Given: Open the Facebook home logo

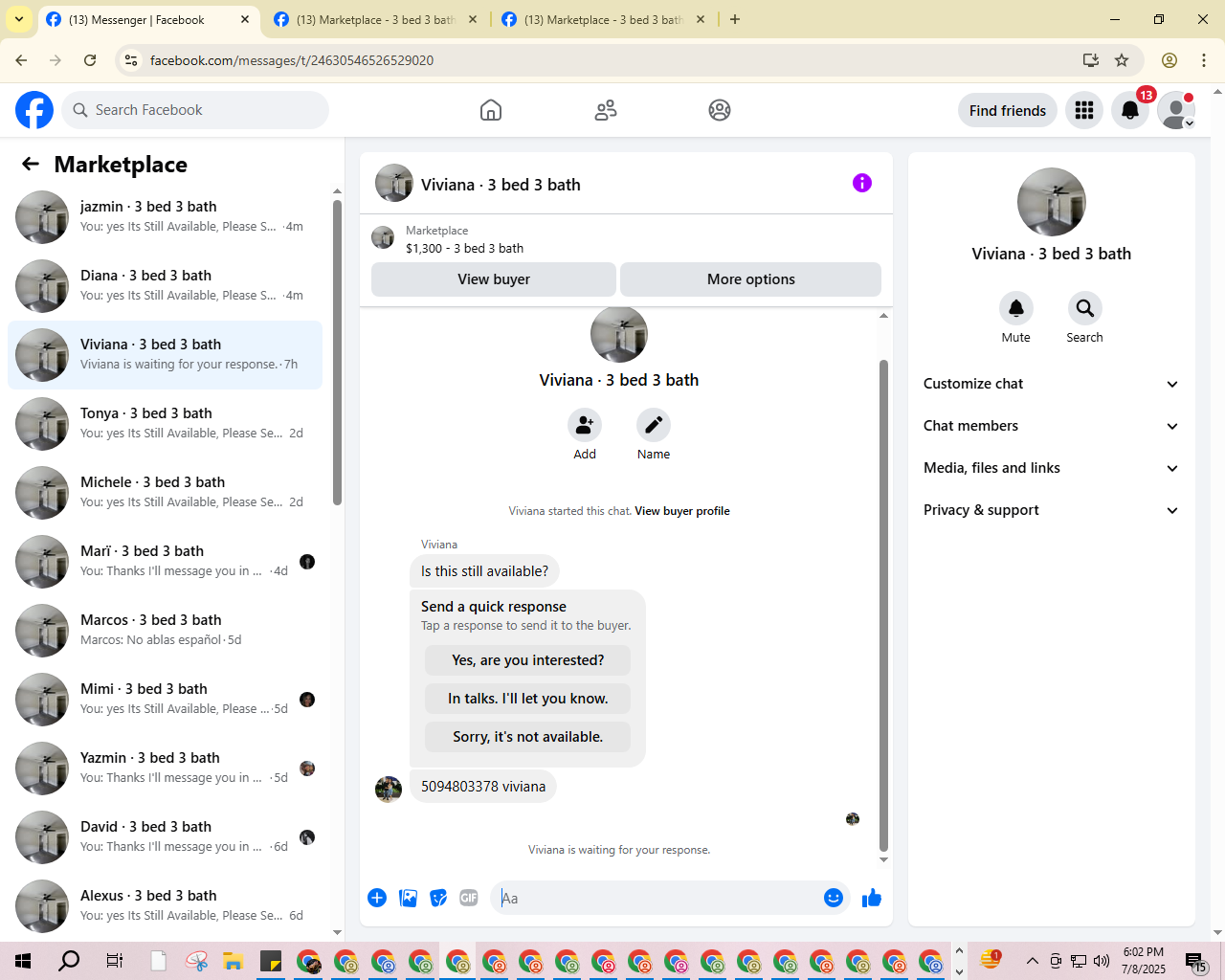Looking at the screenshot, I should coord(34,110).
